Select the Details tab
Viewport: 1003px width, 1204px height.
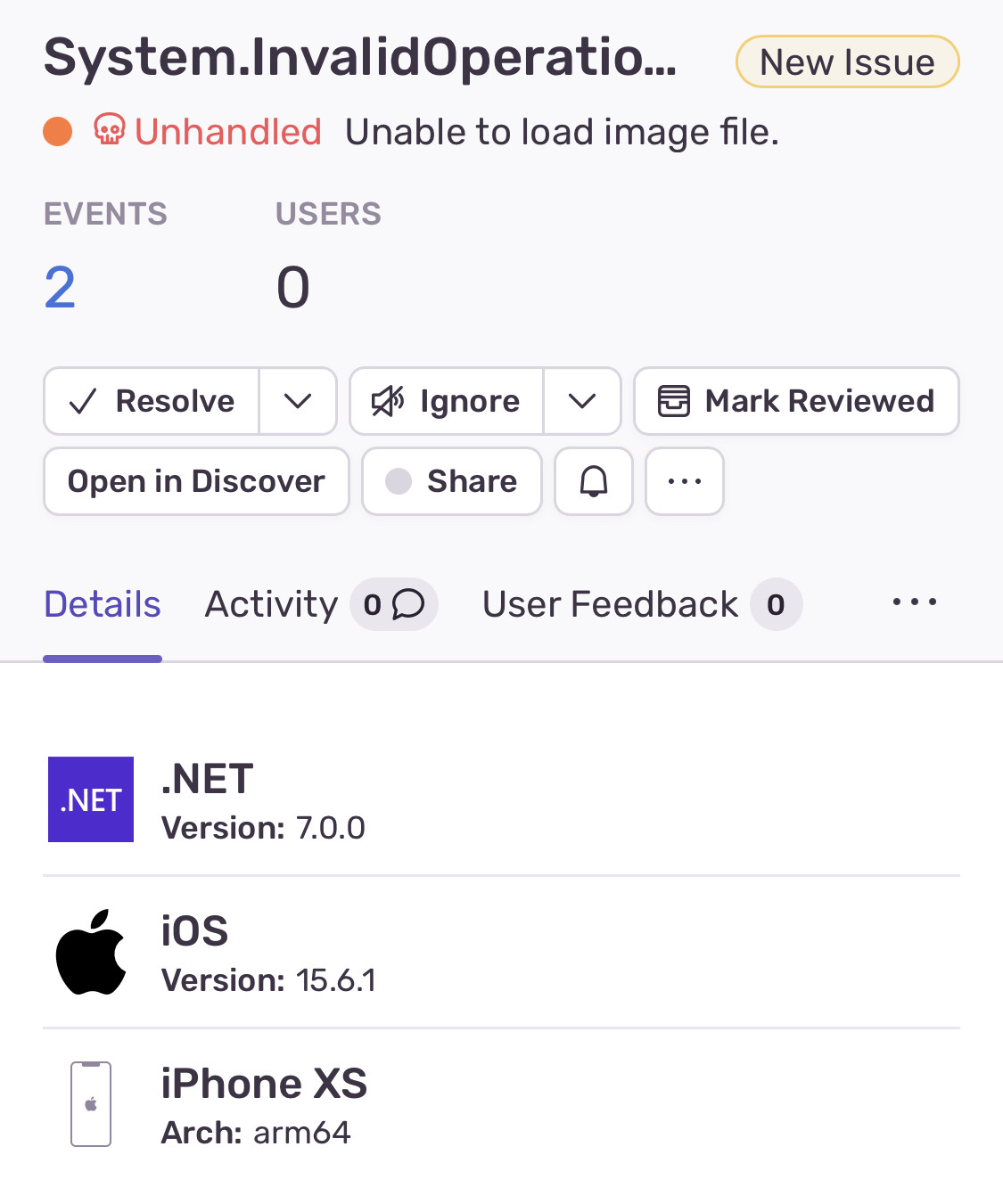[103, 604]
